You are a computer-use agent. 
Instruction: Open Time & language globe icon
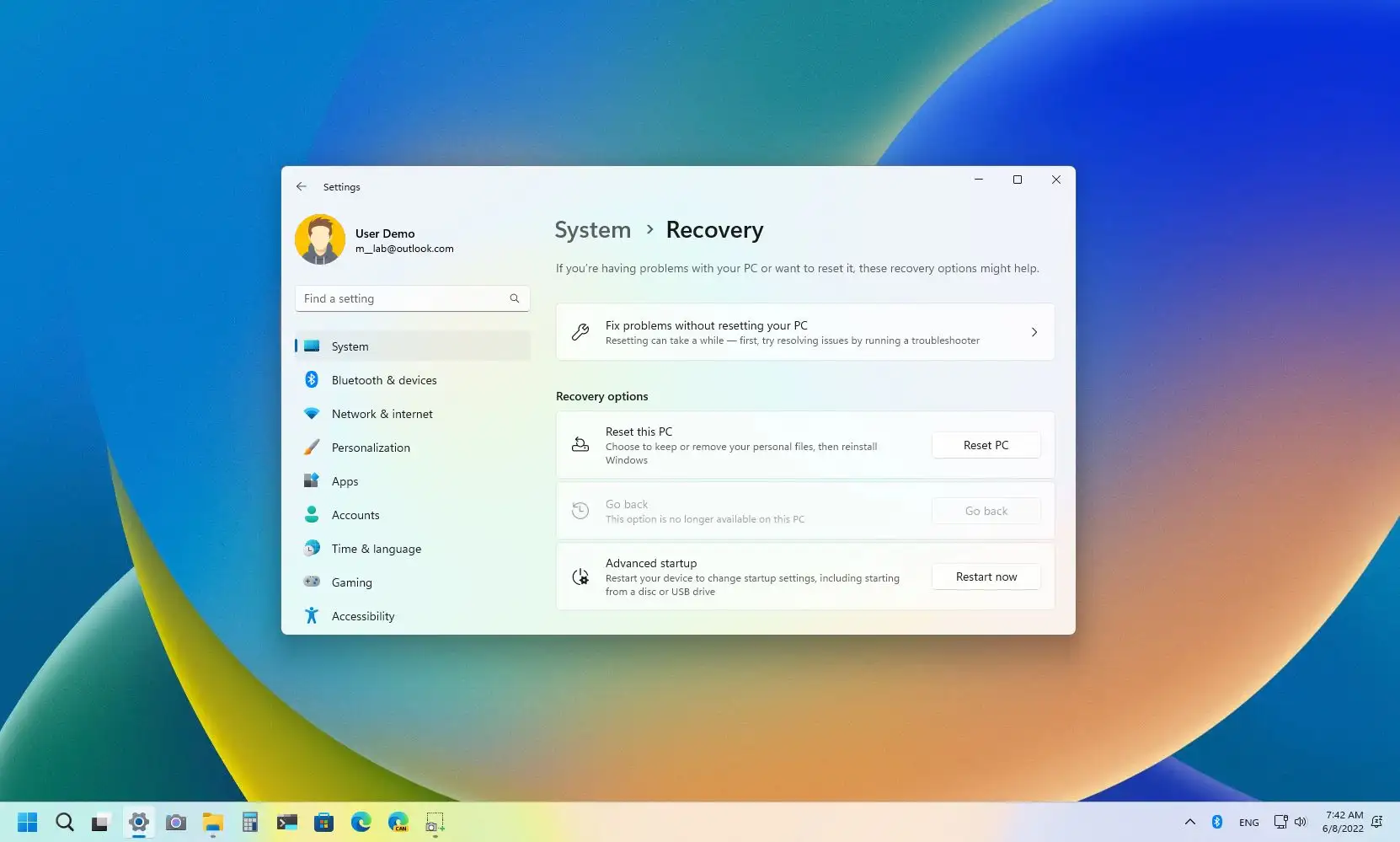point(312,549)
